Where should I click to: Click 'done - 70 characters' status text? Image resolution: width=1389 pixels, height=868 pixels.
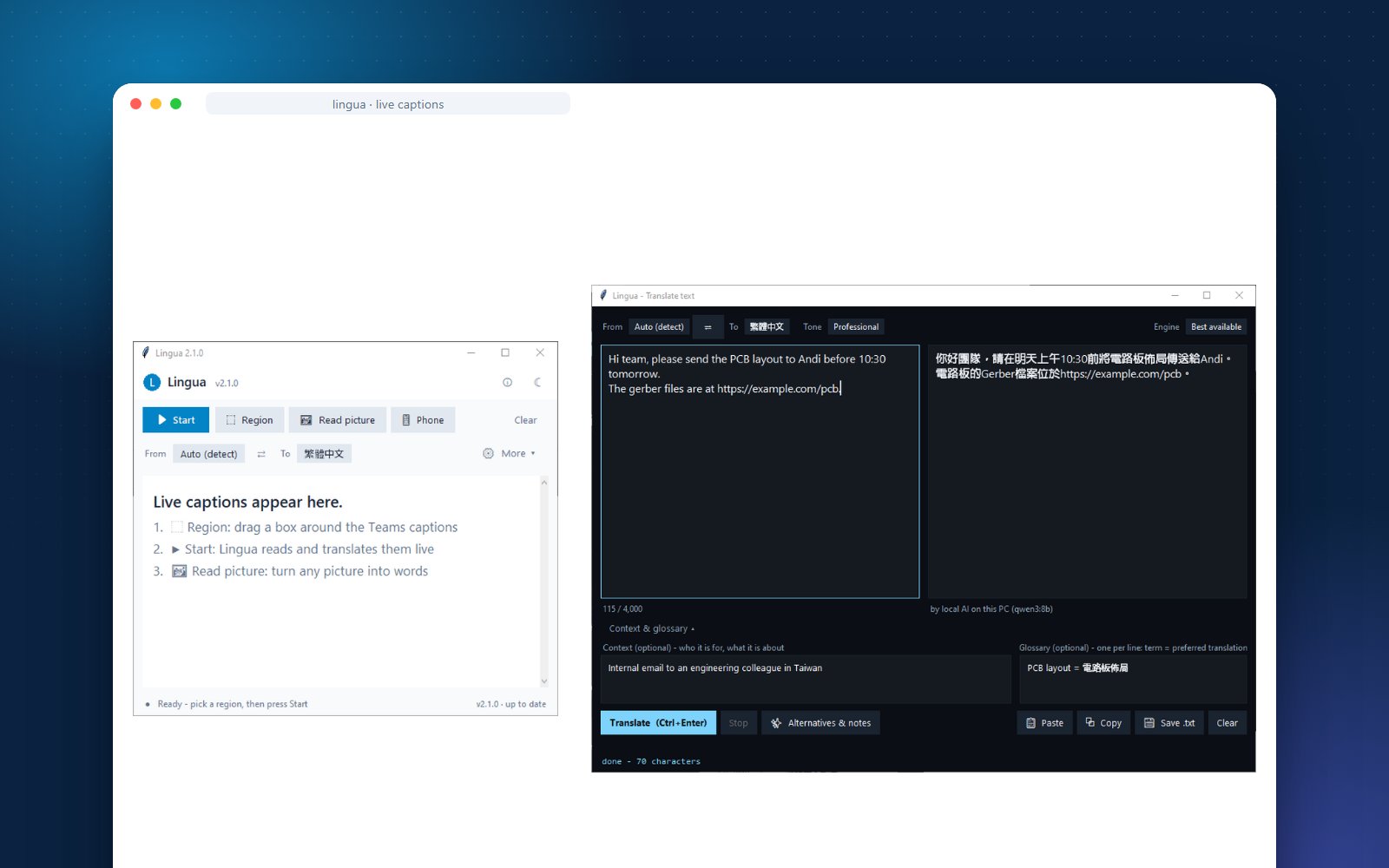click(651, 761)
